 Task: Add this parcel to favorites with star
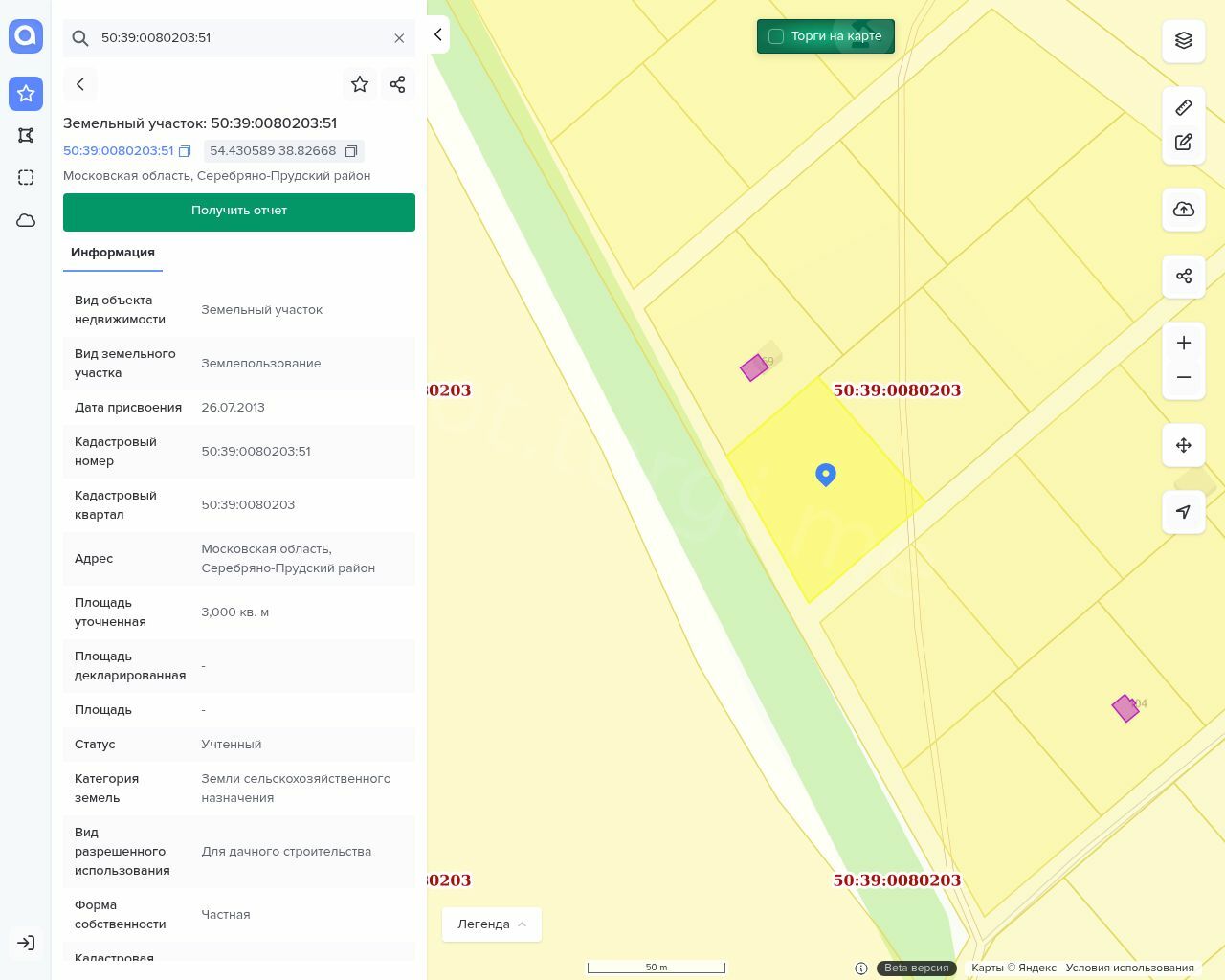(360, 84)
